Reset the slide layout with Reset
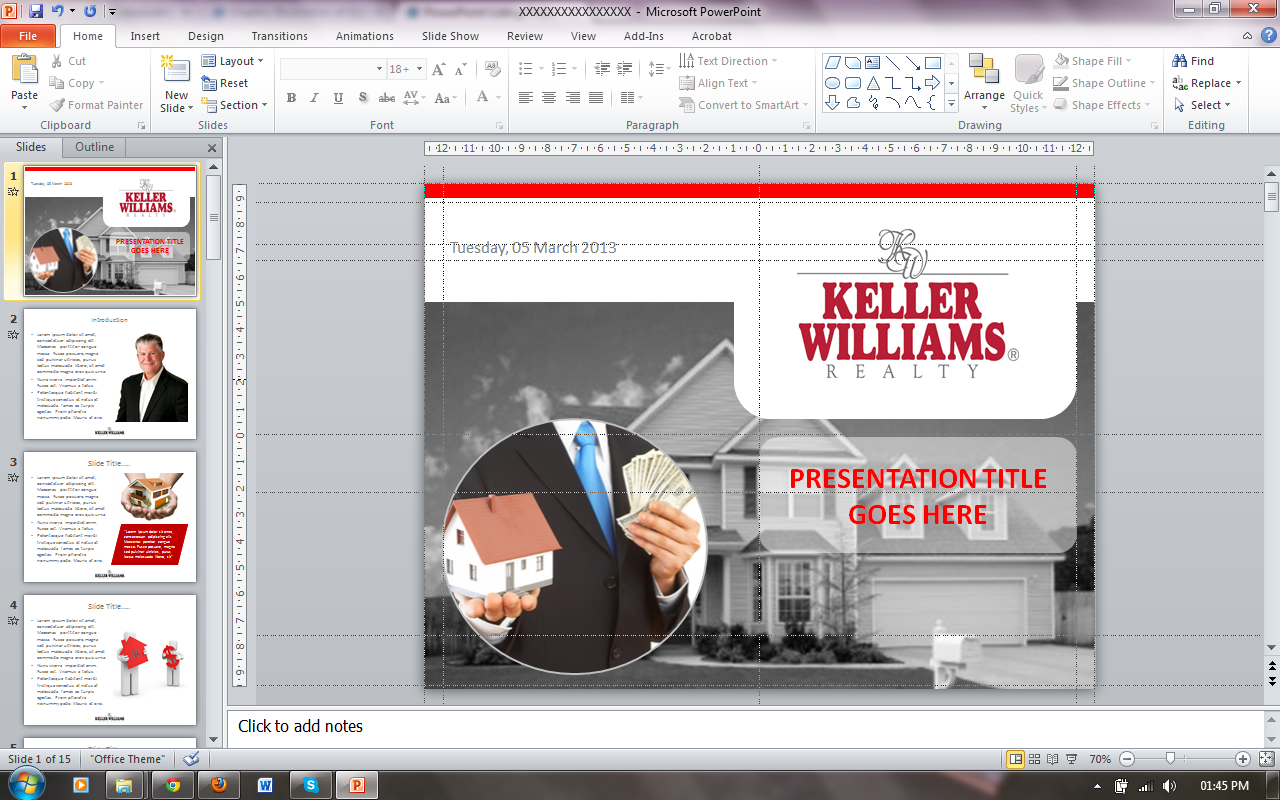This screenshot has width=1280, height=800. pyautogui.click(x=225, y=83)
